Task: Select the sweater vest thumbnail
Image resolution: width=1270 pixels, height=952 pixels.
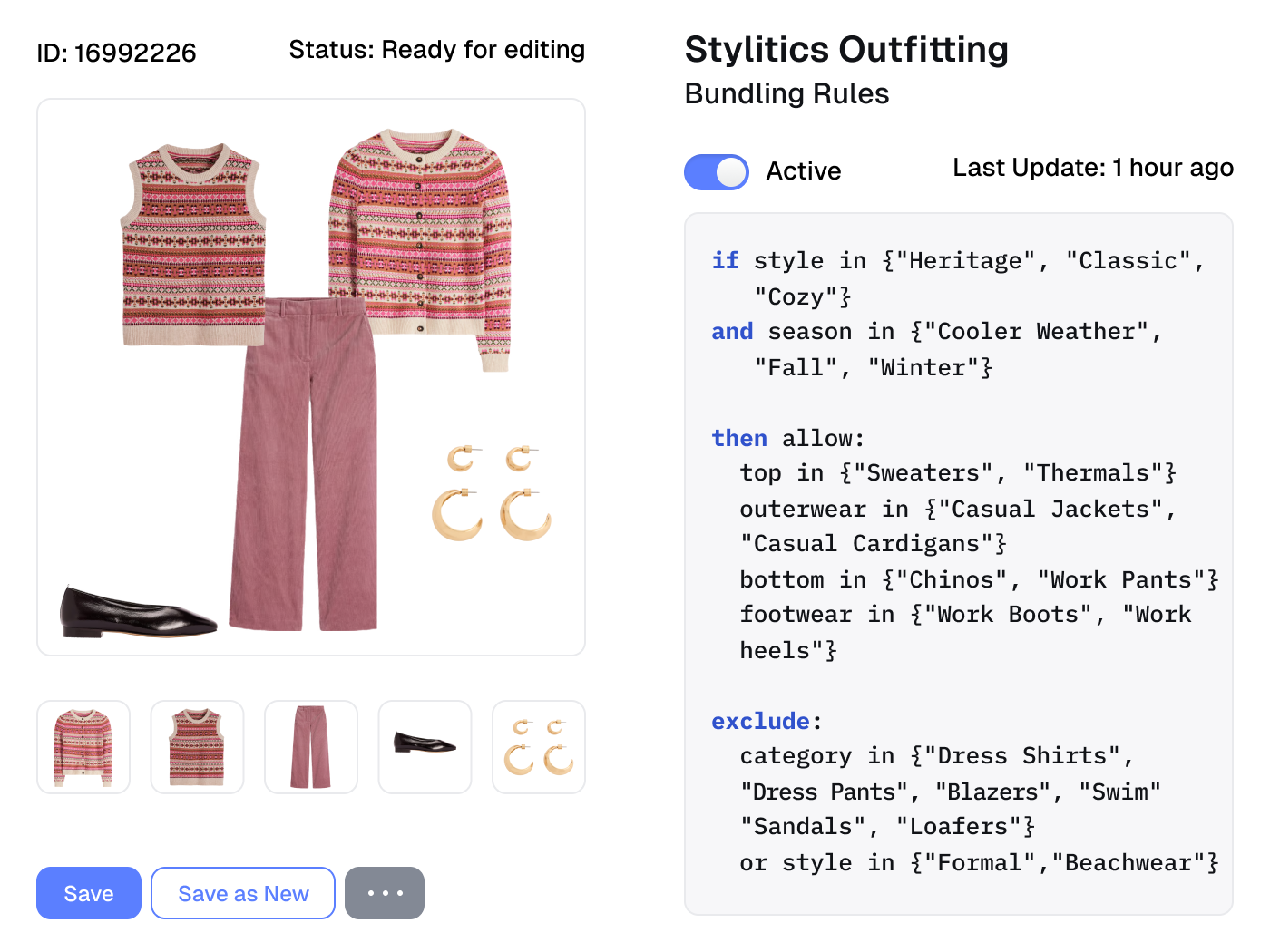Action: pyautogui.click(x=197, y=747)
